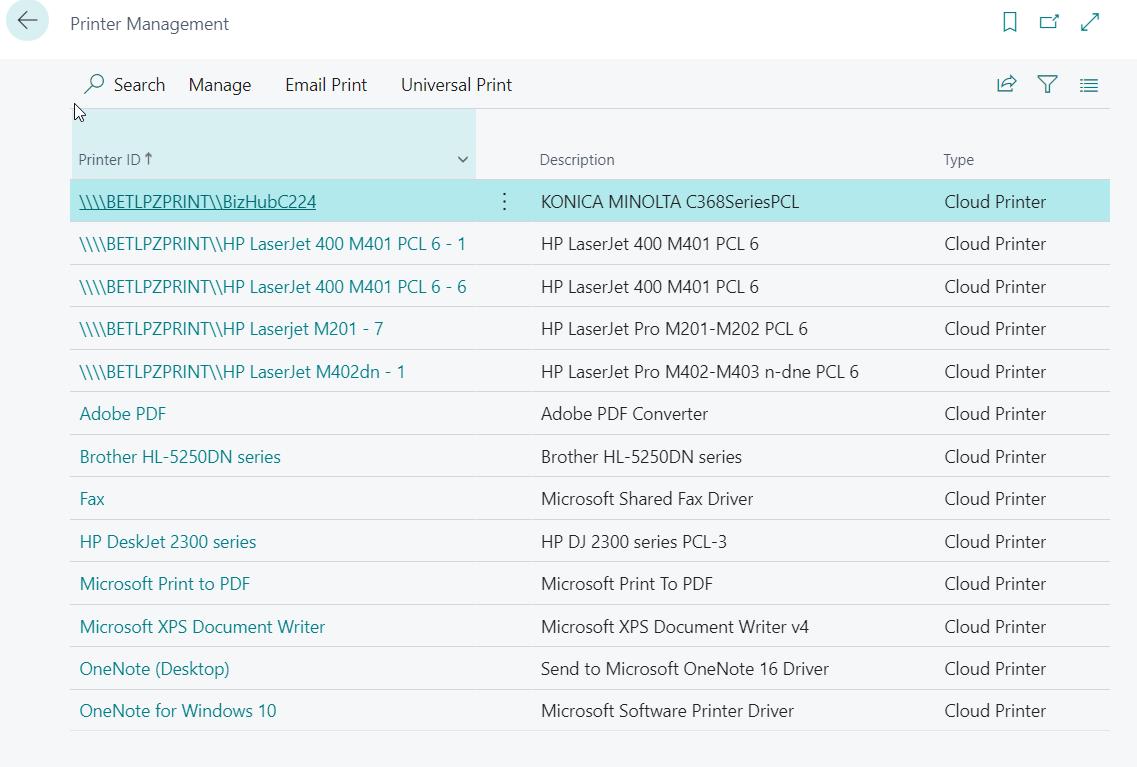Open OneNote for Windows 10 printer
This screenshot has height=767, width=1137.
tap(178, 710)
